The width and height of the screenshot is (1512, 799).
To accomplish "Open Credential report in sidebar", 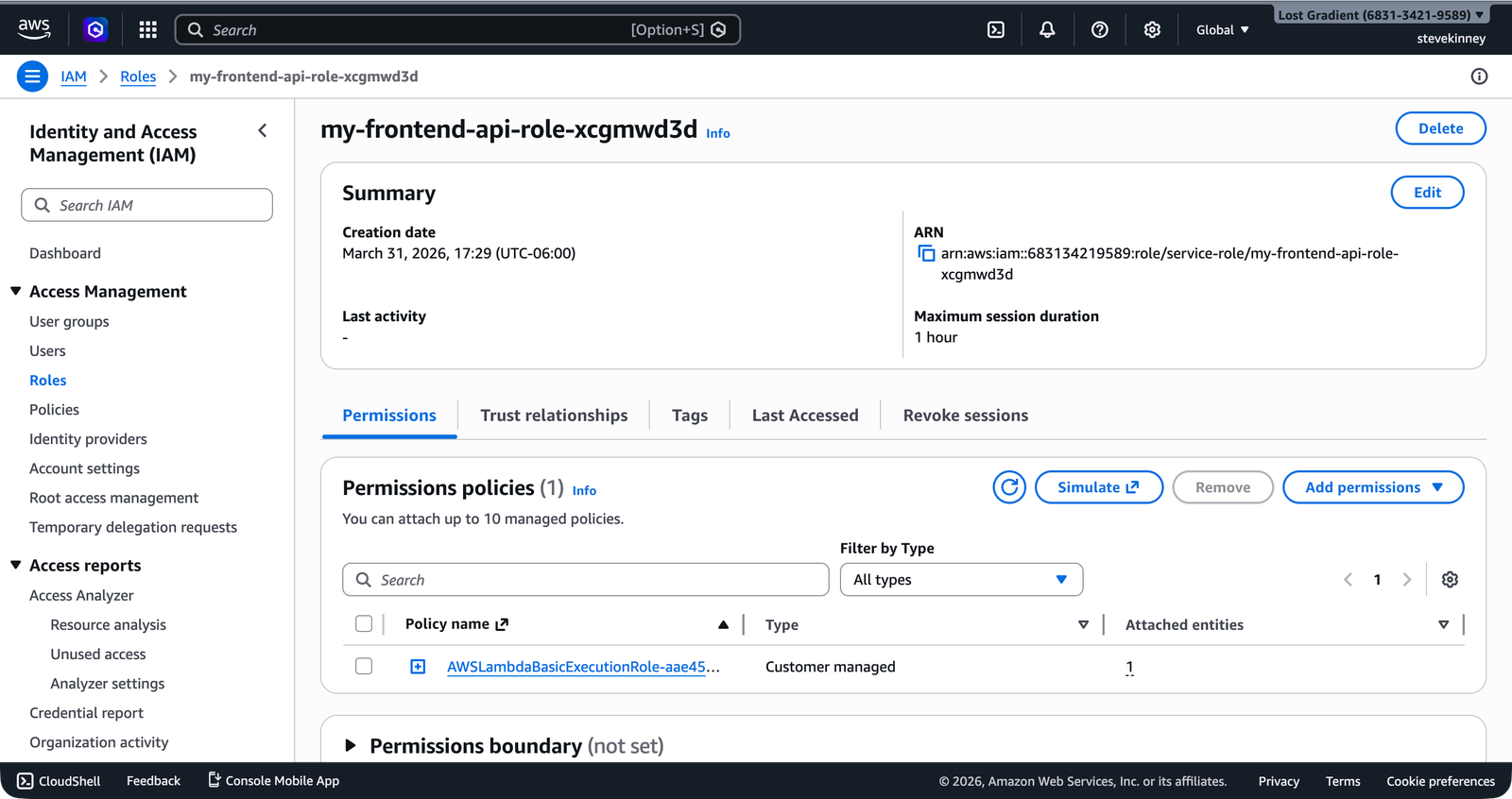I will click(86, 712).
